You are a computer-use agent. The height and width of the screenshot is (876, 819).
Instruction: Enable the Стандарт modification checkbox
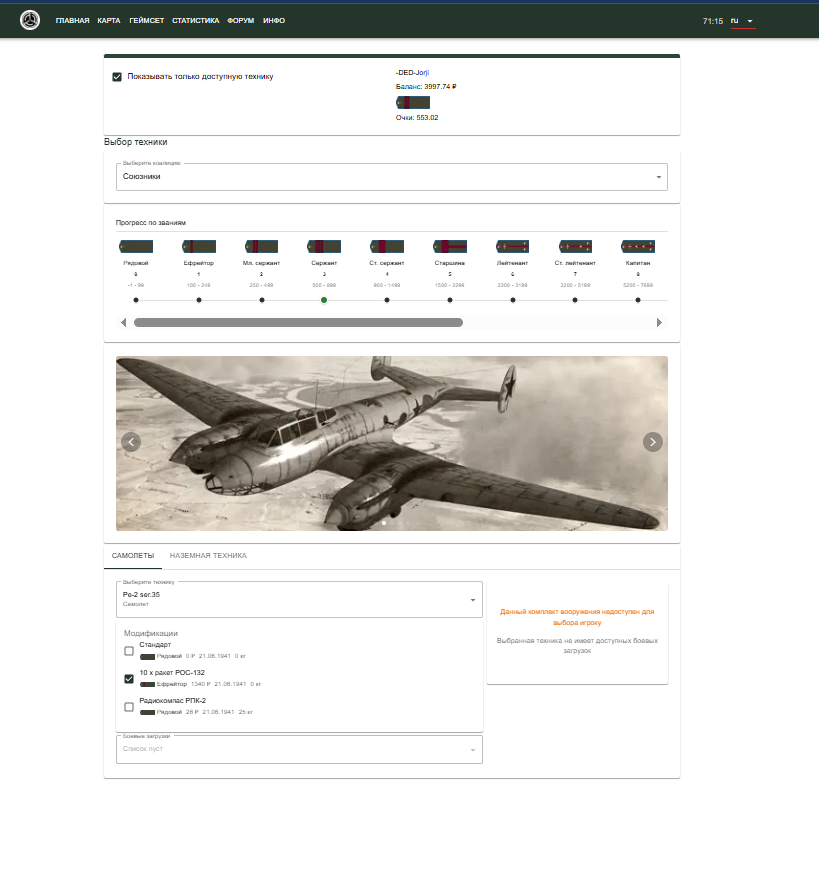tap(129, 651)
